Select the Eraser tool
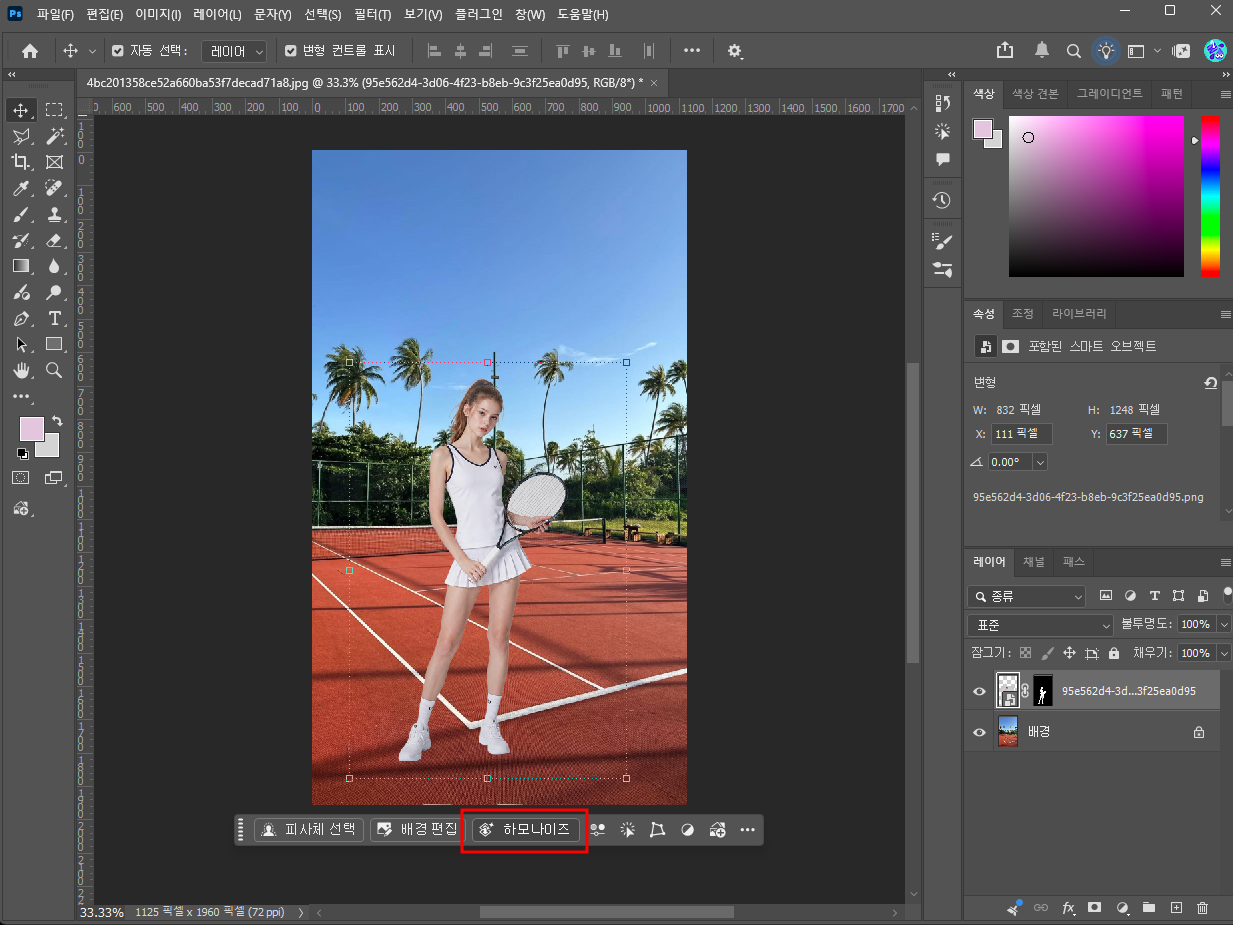 54,240
